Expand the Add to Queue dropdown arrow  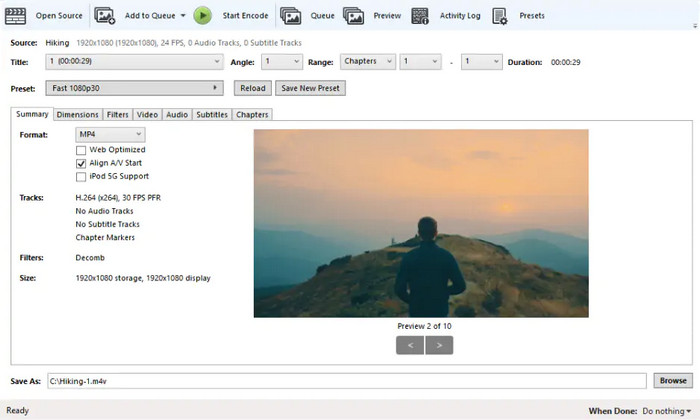[184, 16]
